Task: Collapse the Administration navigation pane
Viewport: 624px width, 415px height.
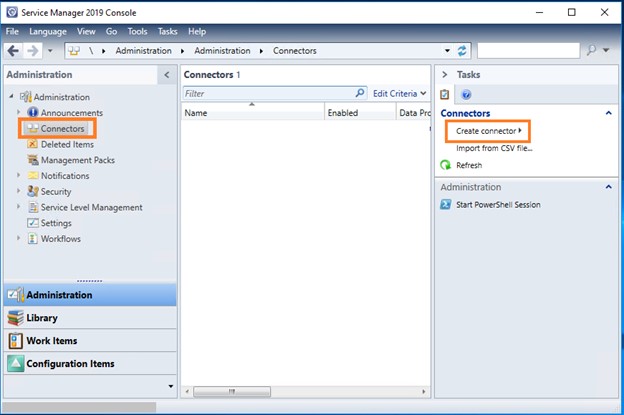Action: point(167,75)
